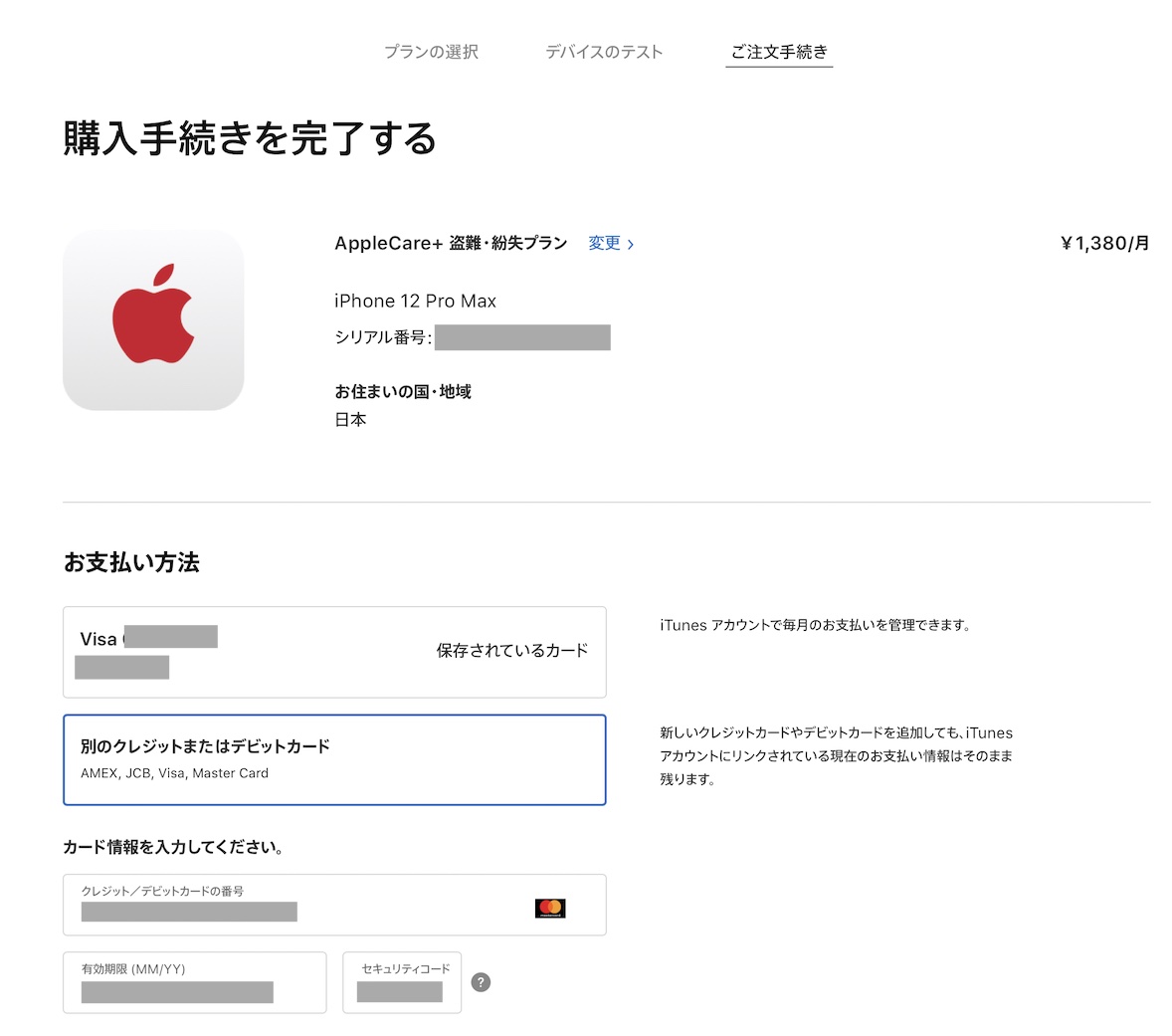Click the 購入手続きを完了する page heading

tap(250, 138)
